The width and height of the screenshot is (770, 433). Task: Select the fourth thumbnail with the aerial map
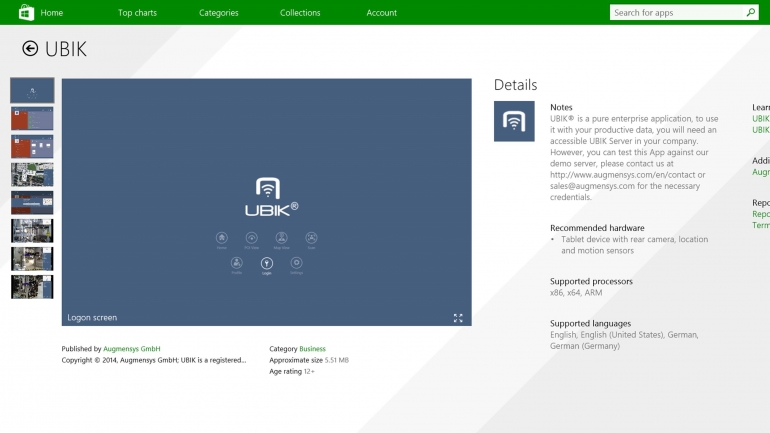coord(32,175)
